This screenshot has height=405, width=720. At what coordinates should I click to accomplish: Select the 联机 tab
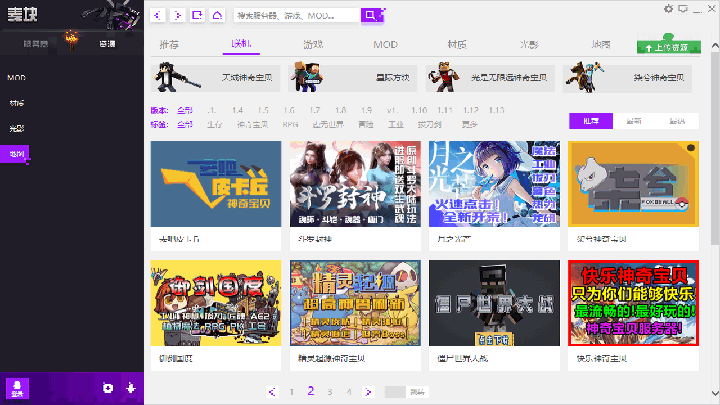pos(241,44)
